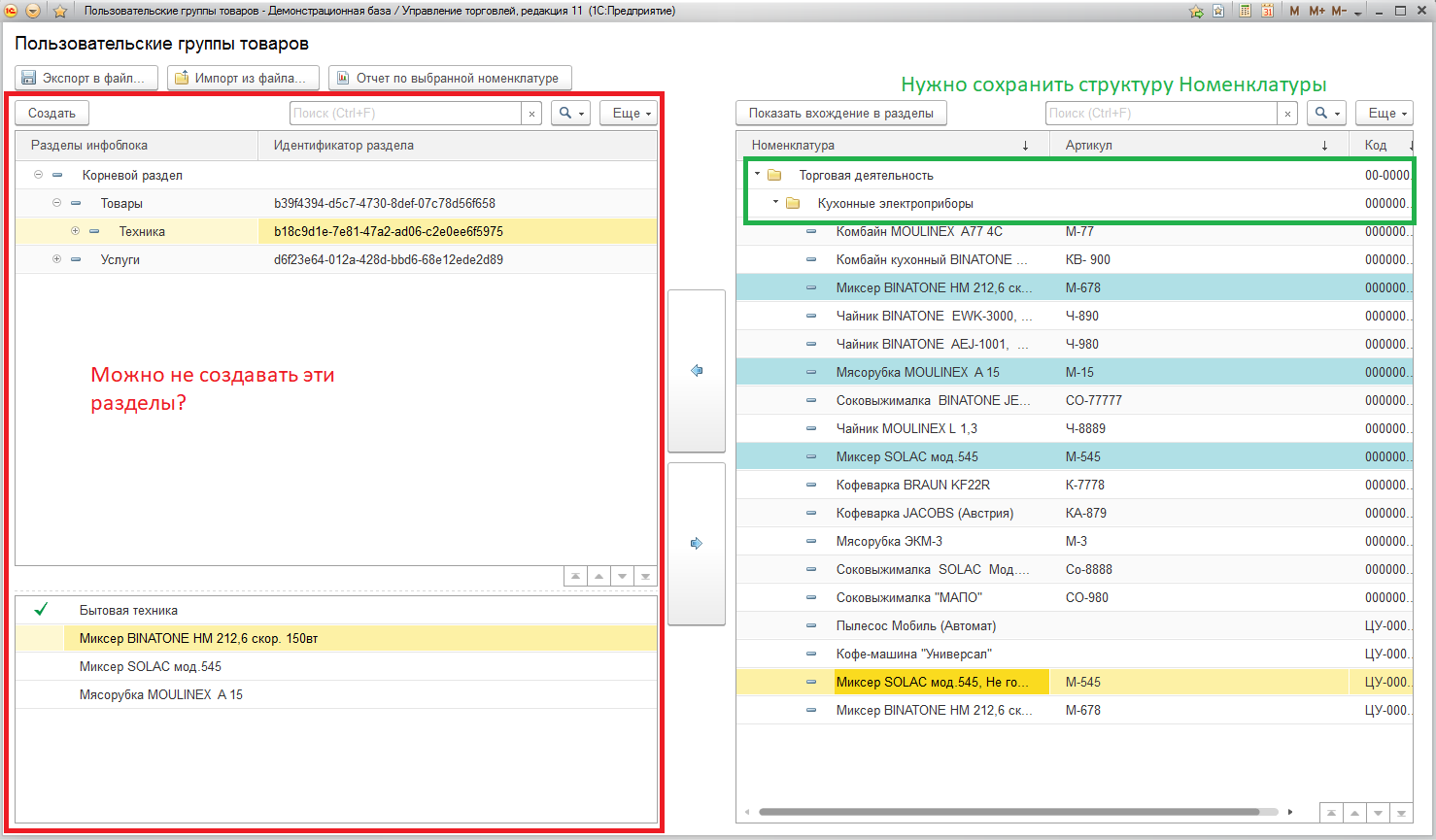
Task: Clear the left search field with x
Action: coord(531,114)
